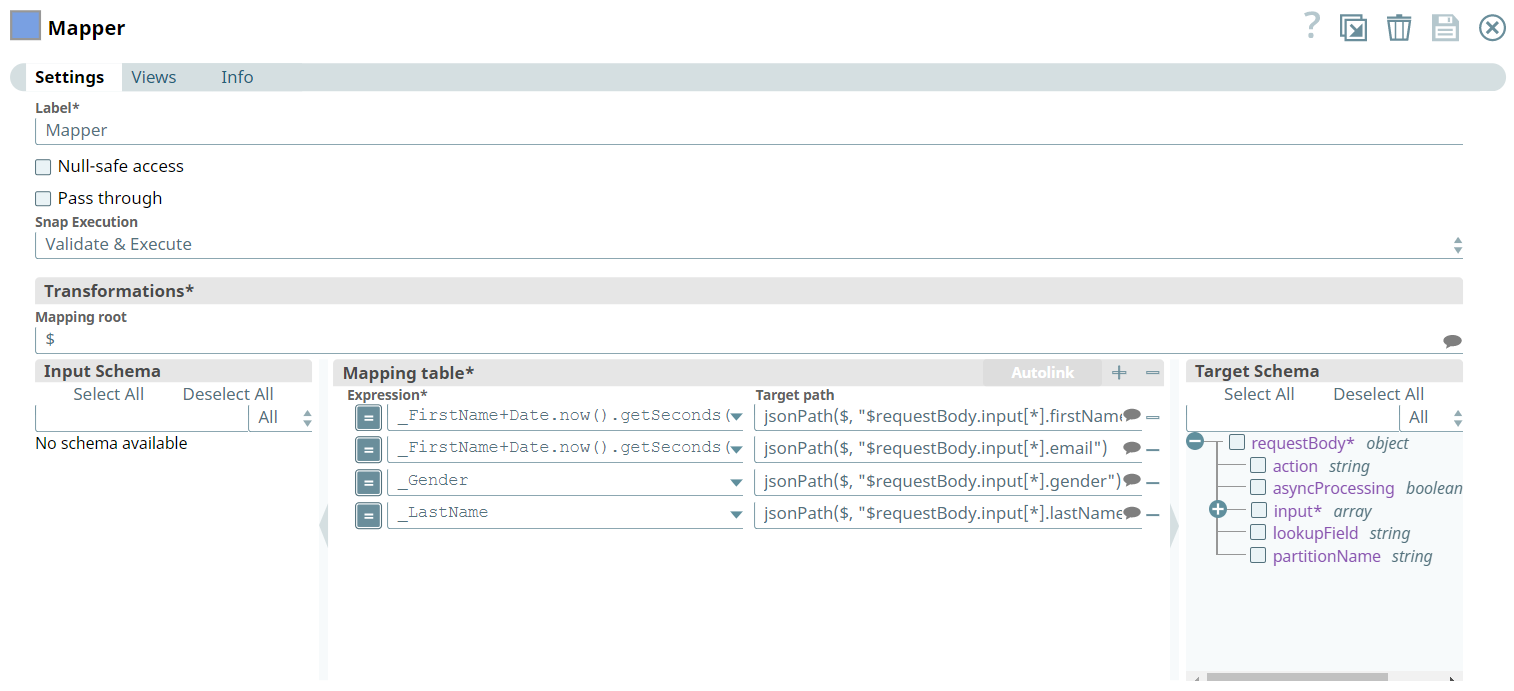The image size is (1514, 691).
Task: Enable Pass through checkbox
Action: tap(43, 199)
